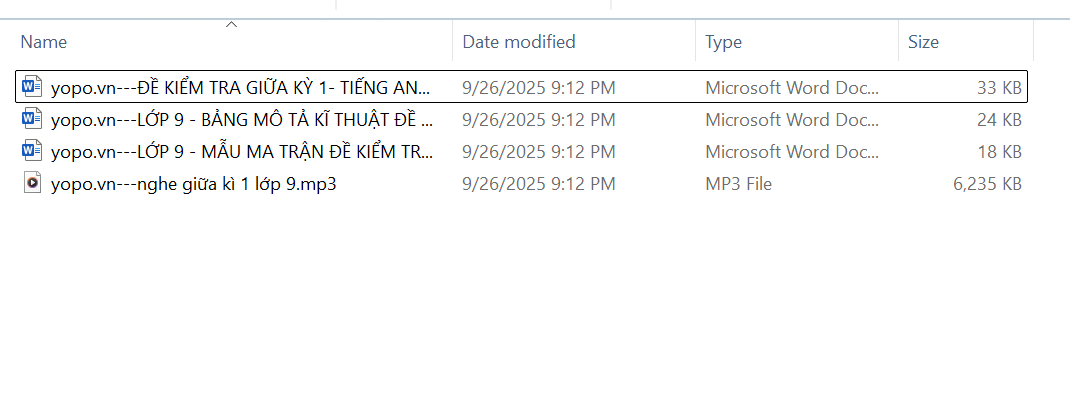Click Word icon of BẢNG MÔ TẢ KĨ THUẬT file
The width and height of the screenshot is (1070, 414).
click(32, 120)
